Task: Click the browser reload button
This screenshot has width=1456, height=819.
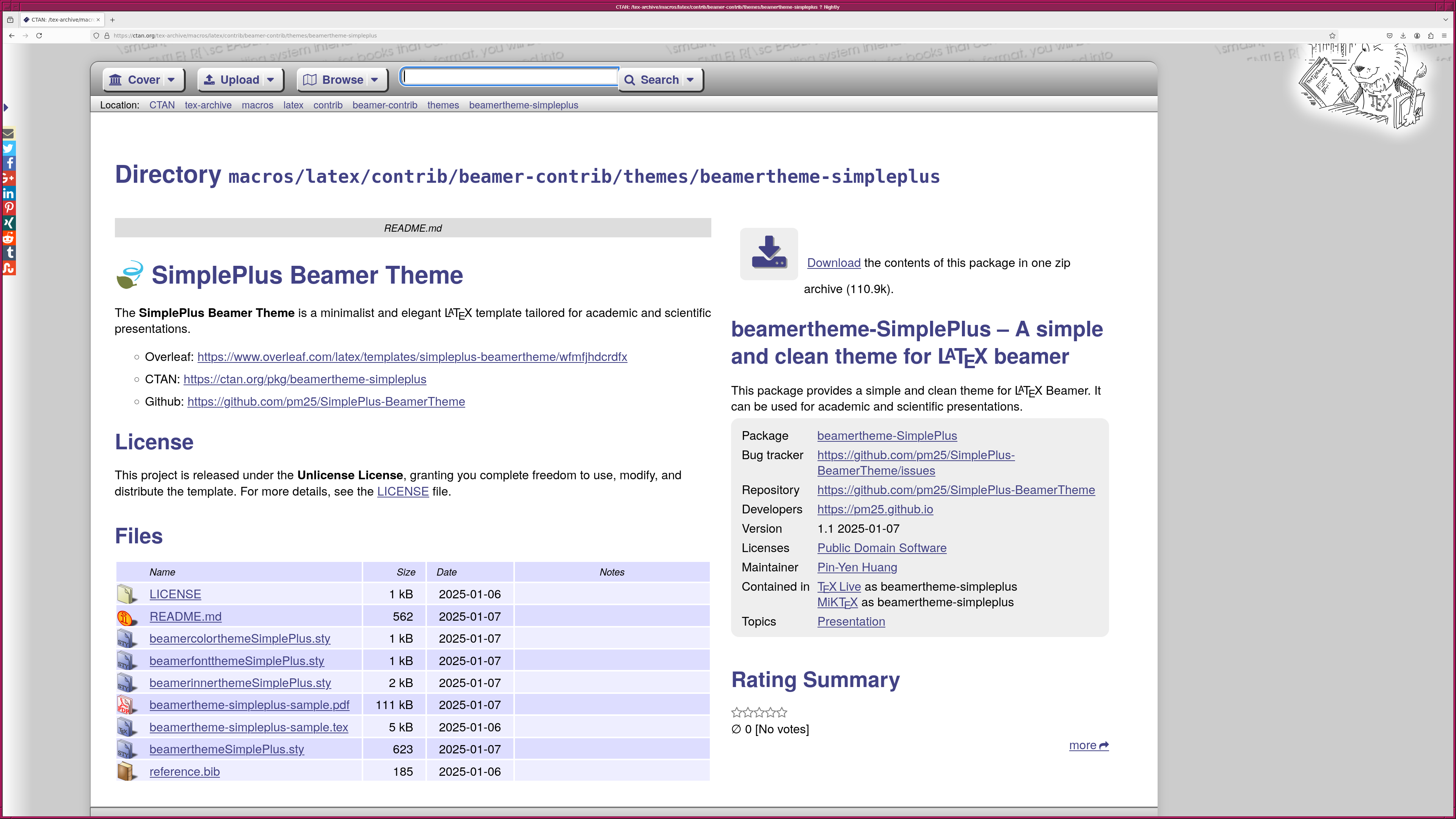Action: click(x=39, y=36)
